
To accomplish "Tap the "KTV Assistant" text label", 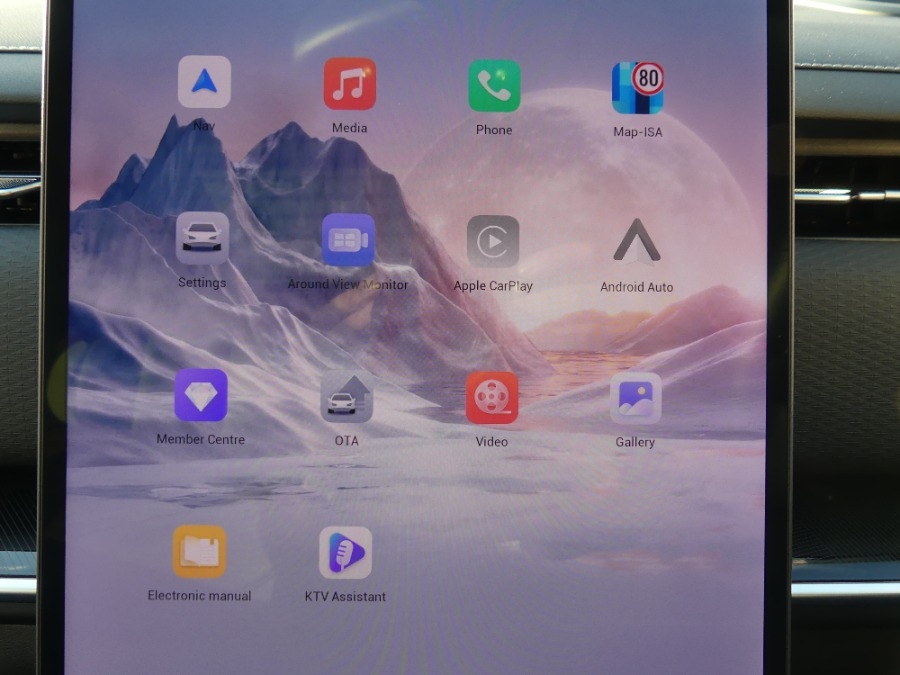I will pos(345,597).
